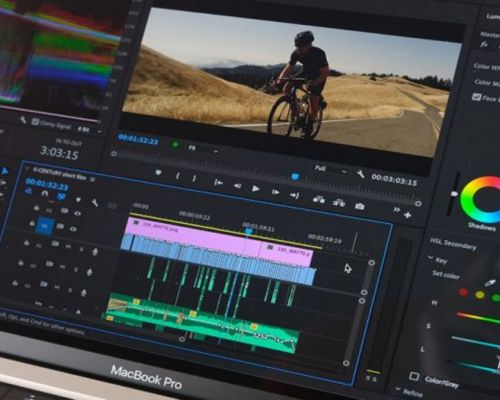Open Lumetri Scopes settings wrench icon

23,120
